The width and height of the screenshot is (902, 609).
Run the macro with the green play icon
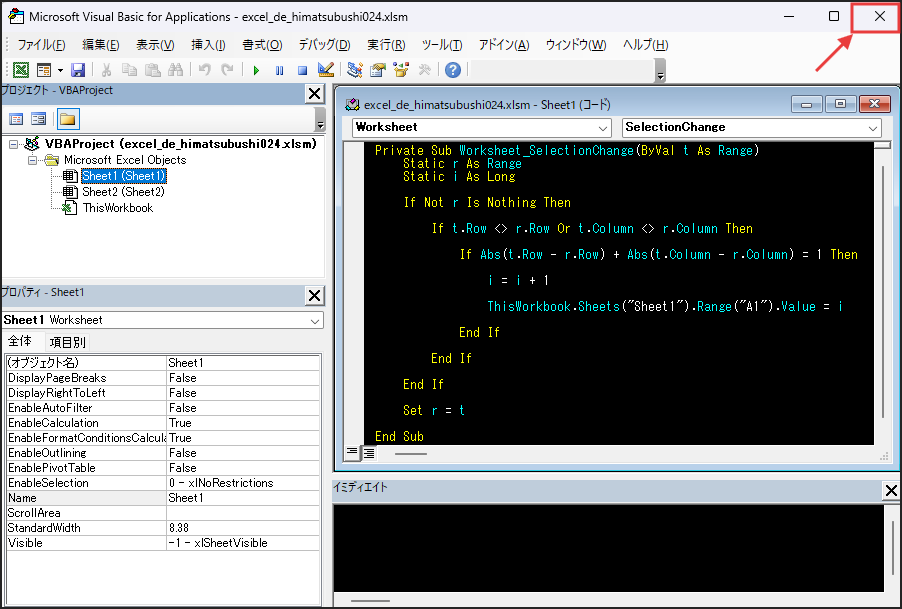[256, 70]
